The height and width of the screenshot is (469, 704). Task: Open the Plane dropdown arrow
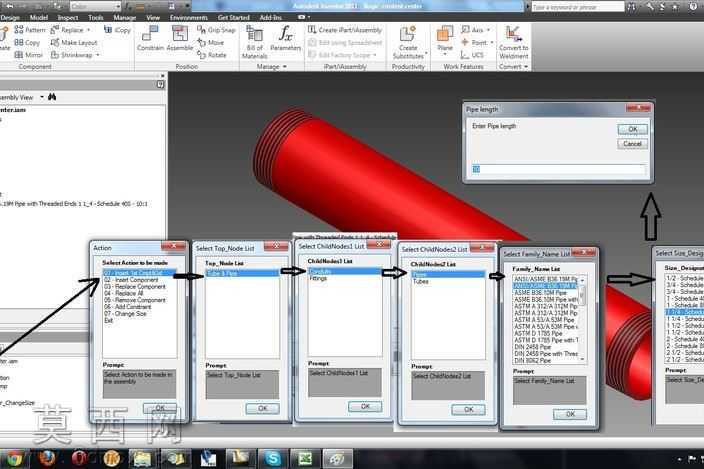click(444, 55)
